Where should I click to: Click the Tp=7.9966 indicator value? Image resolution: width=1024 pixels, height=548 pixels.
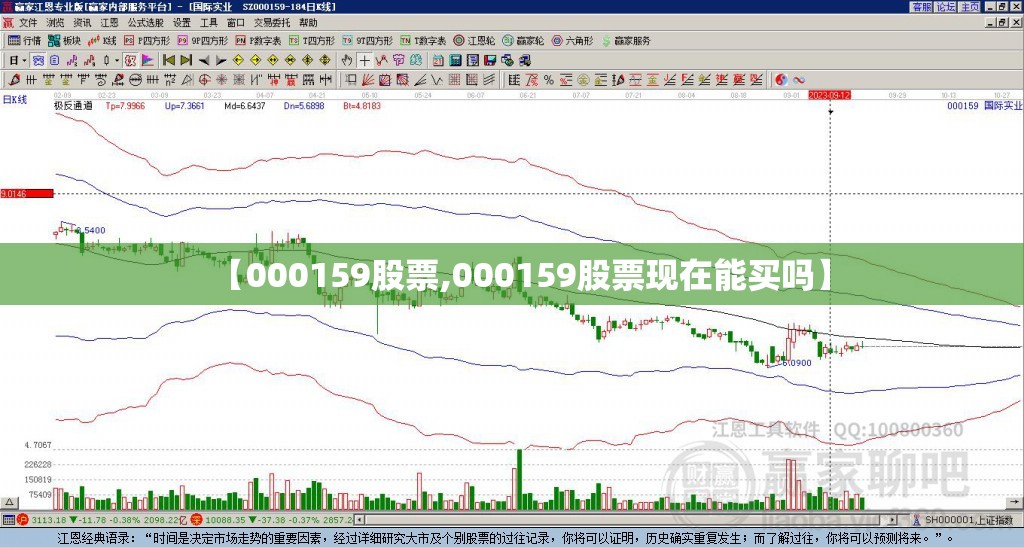(125, 106)
